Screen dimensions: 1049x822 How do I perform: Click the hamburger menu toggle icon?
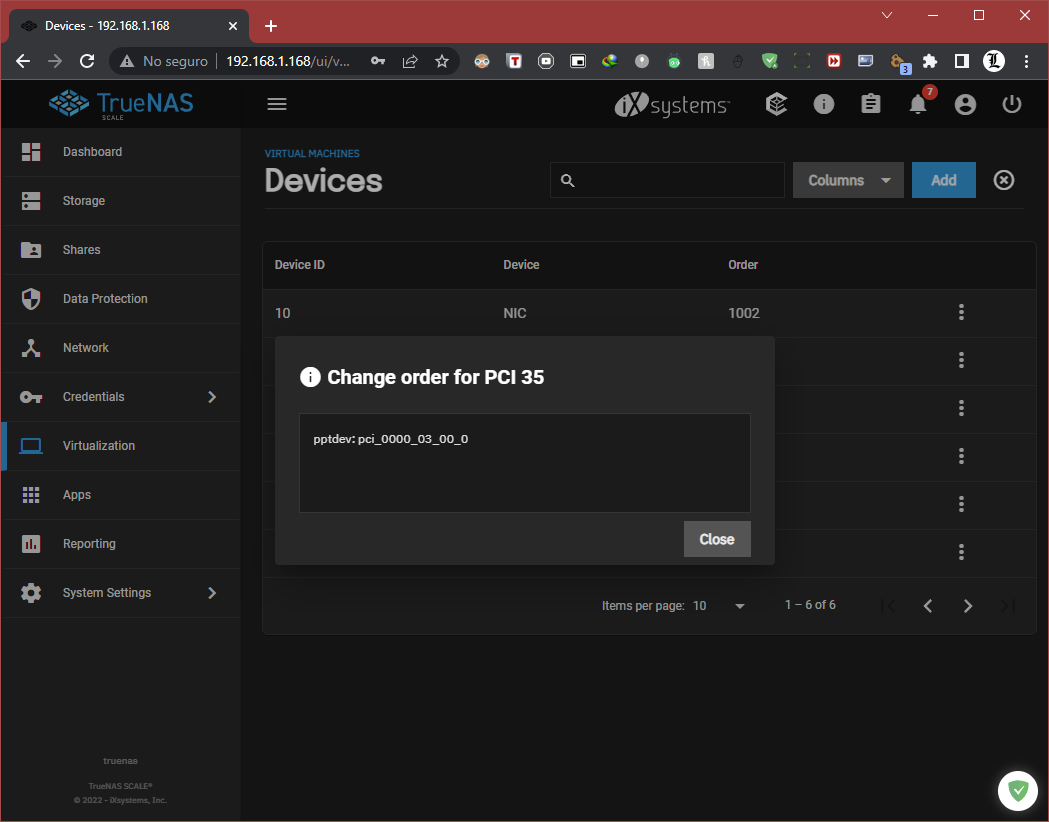tap(277, 104)
